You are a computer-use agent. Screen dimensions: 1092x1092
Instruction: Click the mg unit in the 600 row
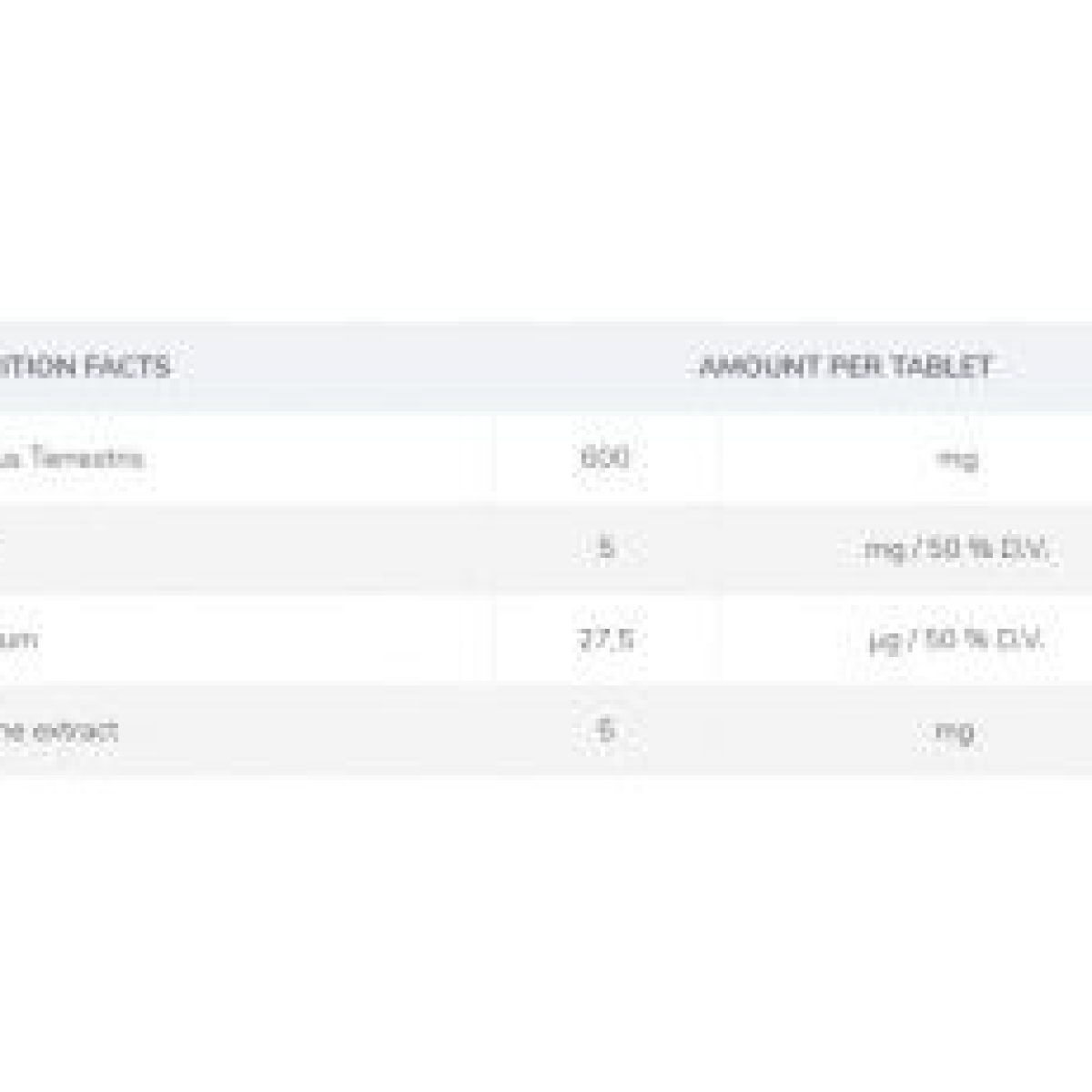tap(956, 459)
